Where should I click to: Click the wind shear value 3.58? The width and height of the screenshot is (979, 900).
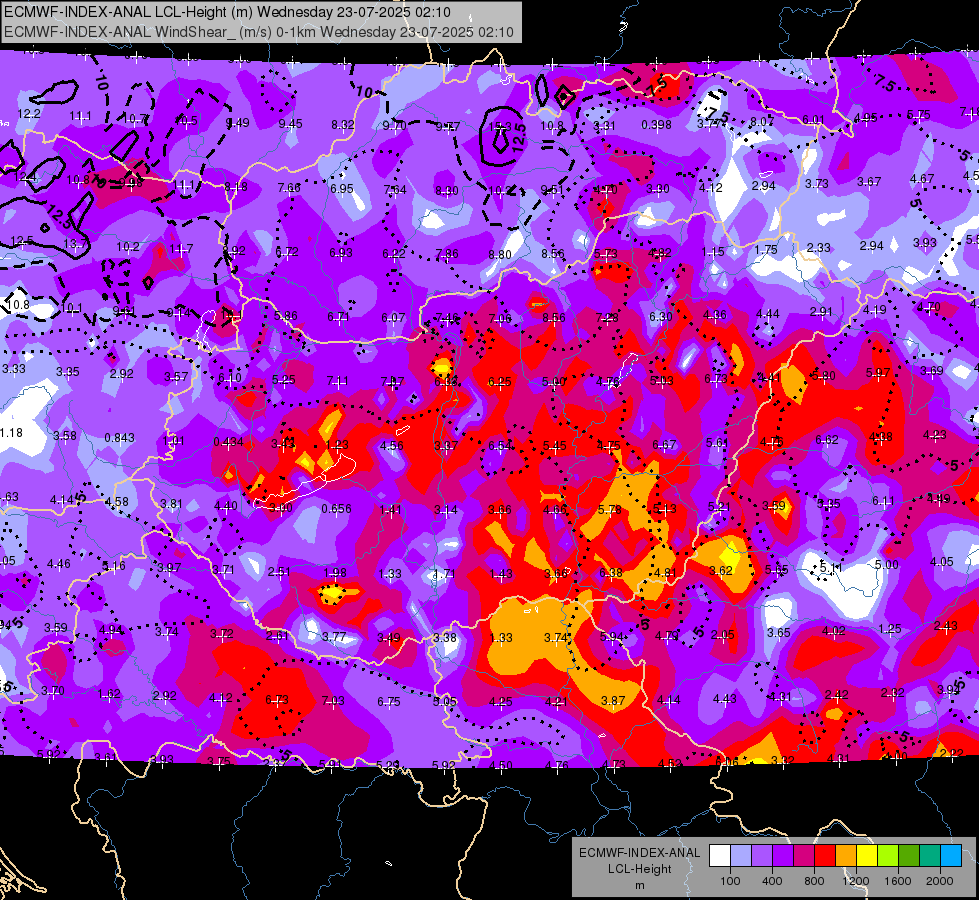tap(65, 435)
